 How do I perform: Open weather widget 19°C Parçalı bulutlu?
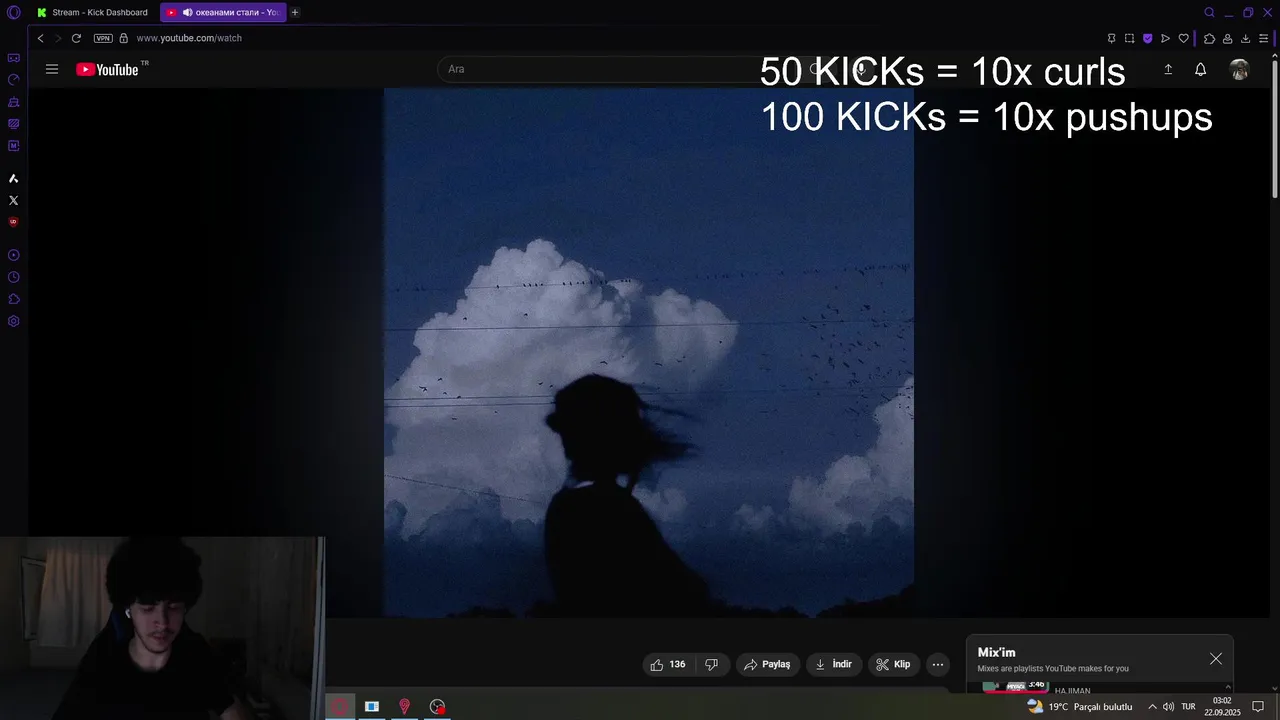pyautogui.click(x=1080, y=706)
